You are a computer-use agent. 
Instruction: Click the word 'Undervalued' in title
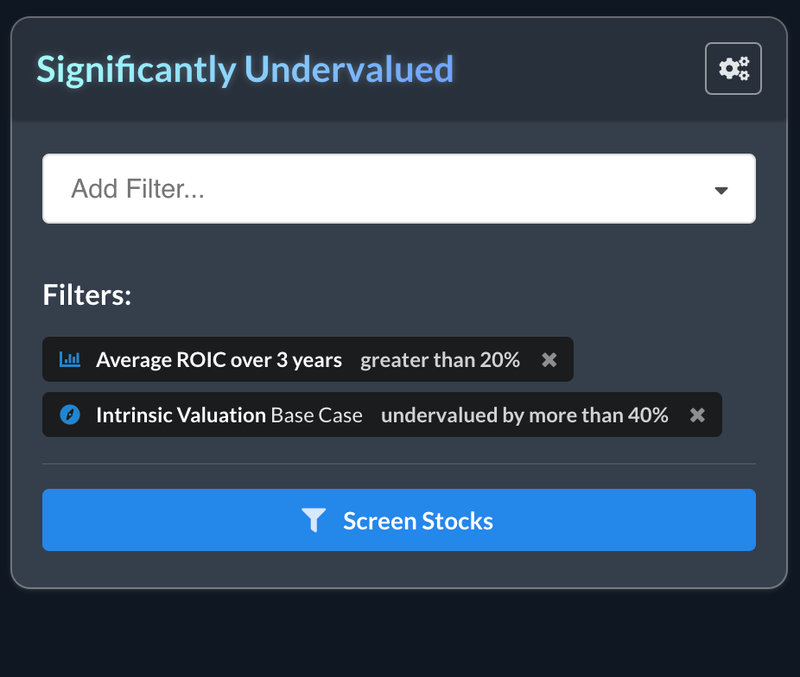pos(349,68)
